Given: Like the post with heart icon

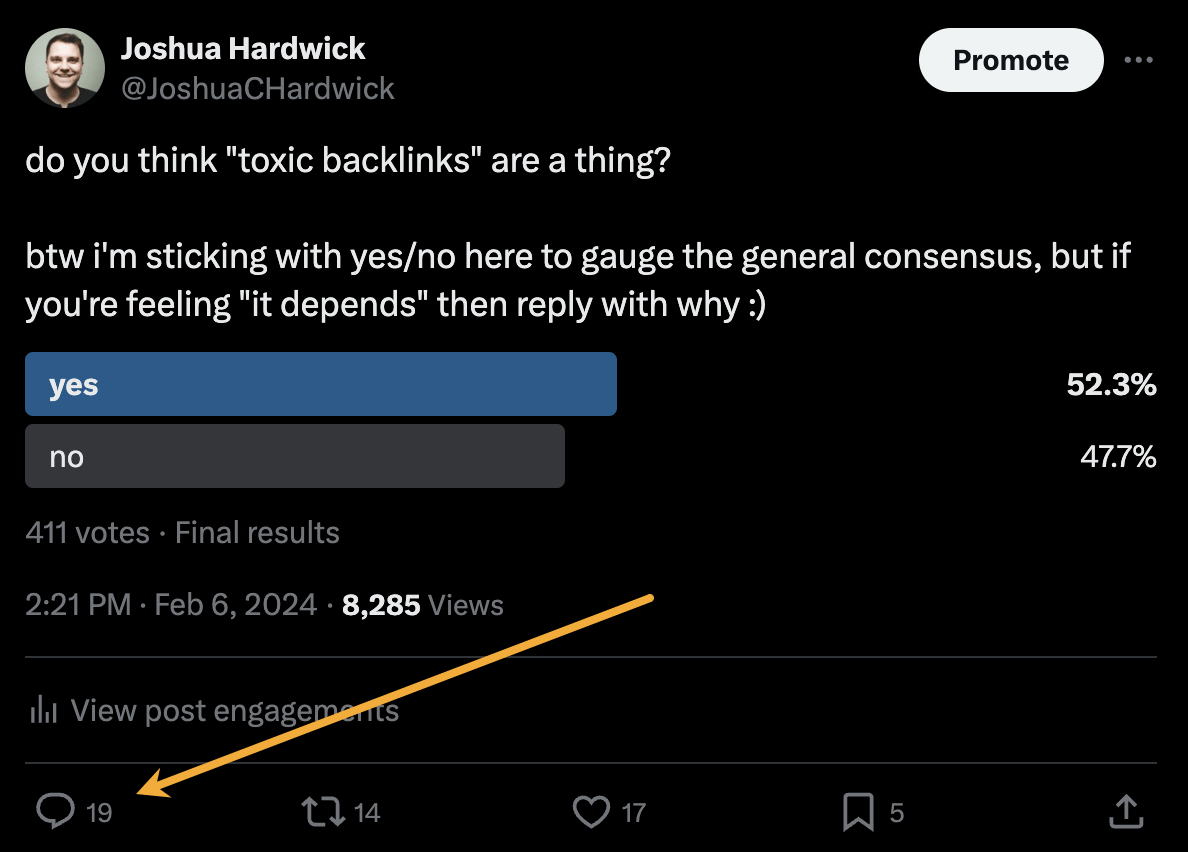Looking at the screenshot, I should click(x=591, y=812).
